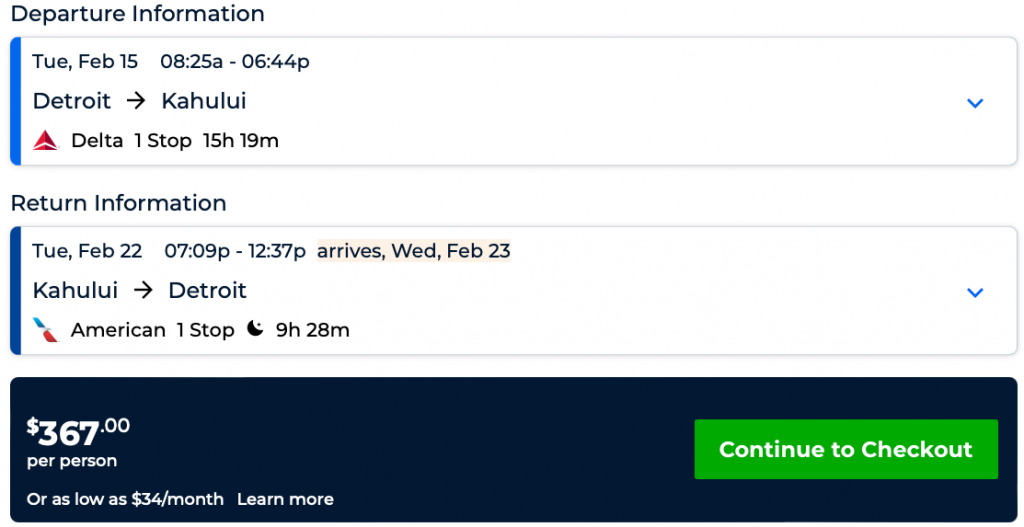This screenshot has height=527, width=1024.
Task: Click the arrow between Kahului and Detroit
Action: 143,290
